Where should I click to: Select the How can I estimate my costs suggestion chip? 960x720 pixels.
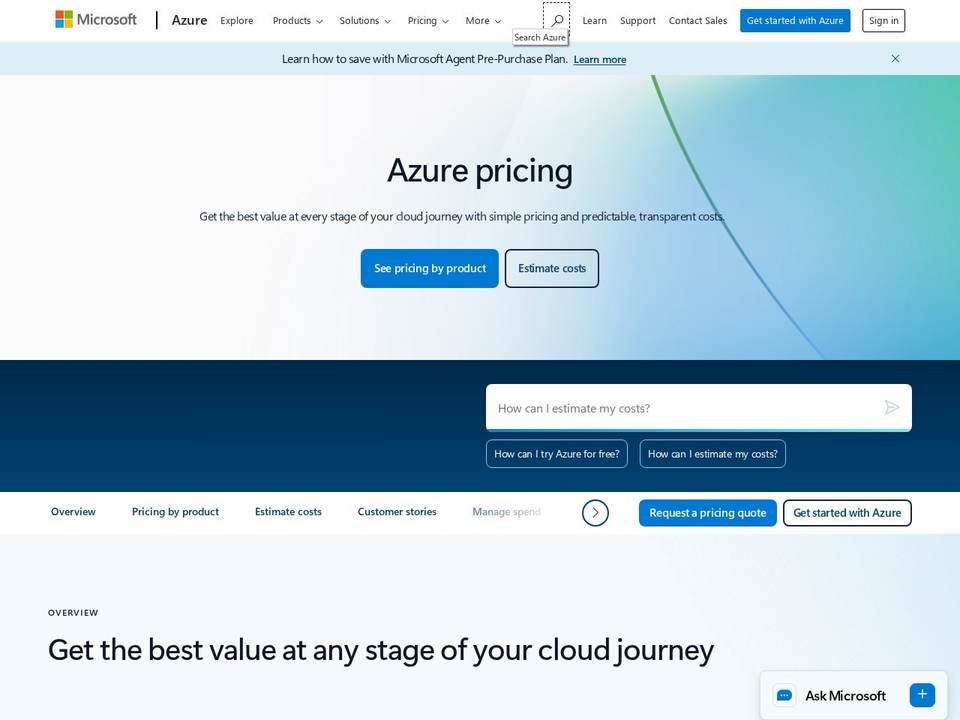click(x=713, y=454)
